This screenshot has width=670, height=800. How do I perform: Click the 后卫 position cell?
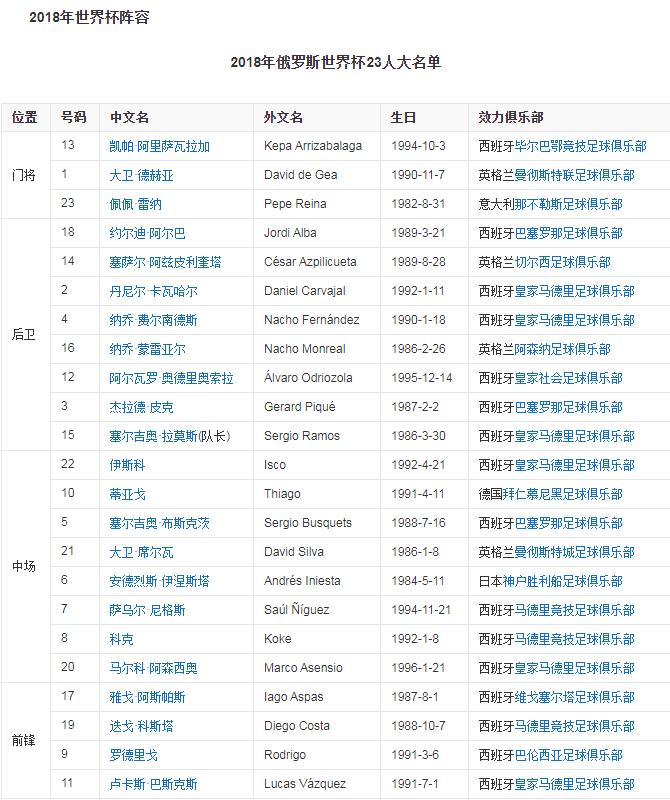(x=24, y=335)
